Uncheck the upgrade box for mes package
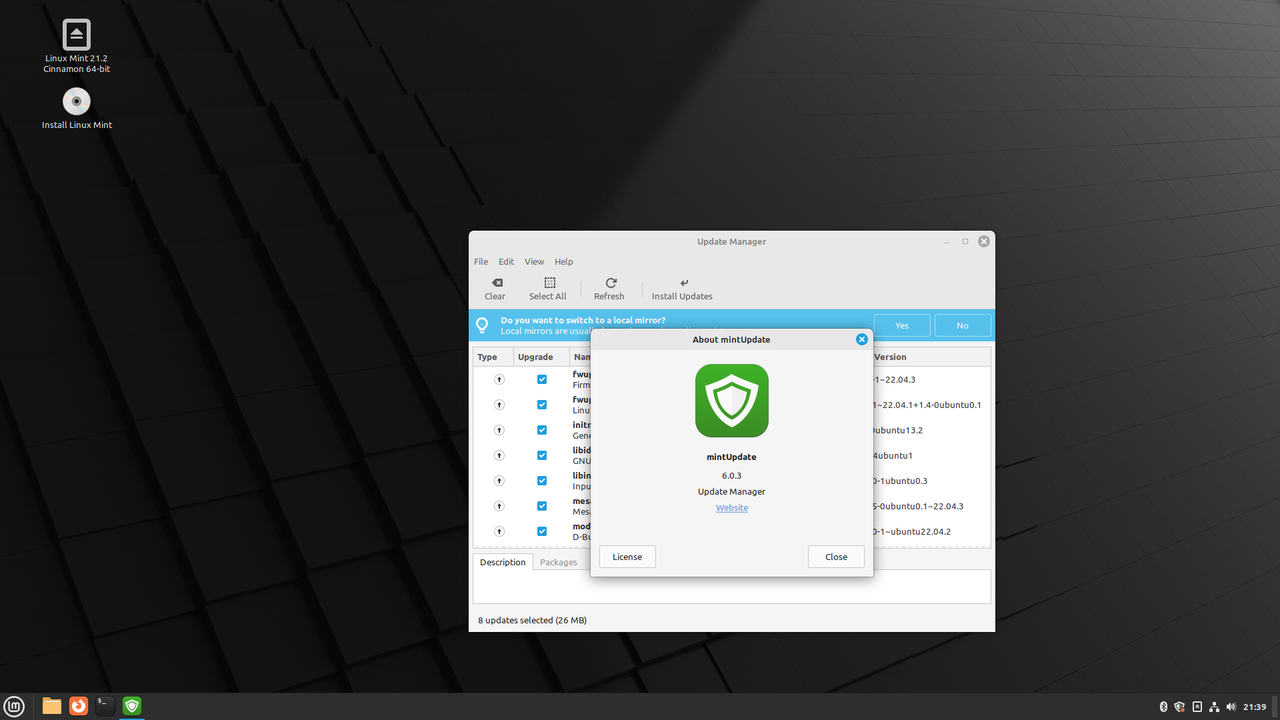The width and height of the screenshot is (1280, 720). [542, 506]
